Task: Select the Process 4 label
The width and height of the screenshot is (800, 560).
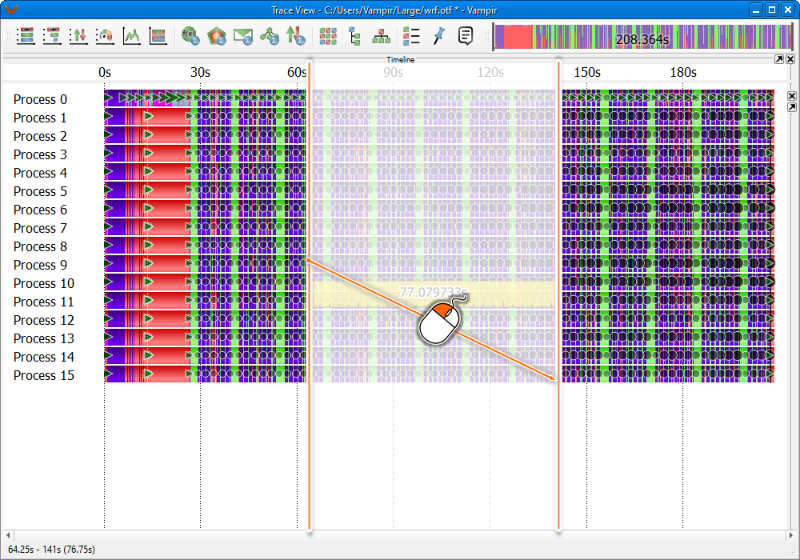Action: [40, 173]
